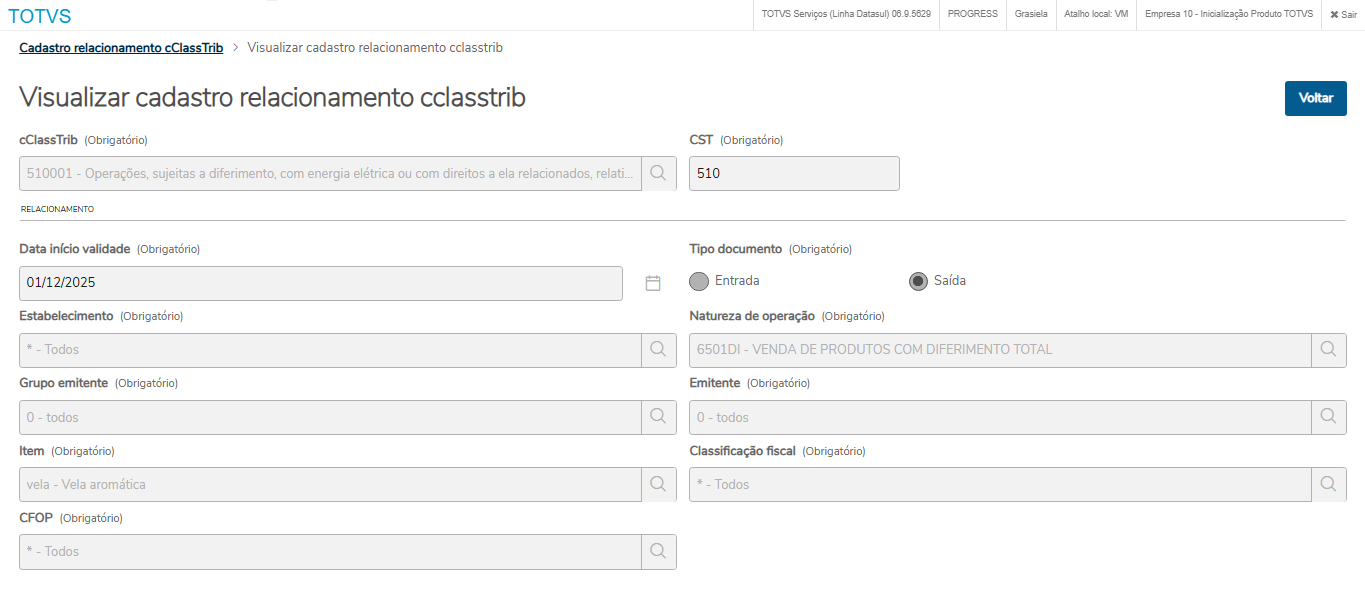Screen dimensions: 1365x605
Task: Click the Item field search icon
Action: 658,484
